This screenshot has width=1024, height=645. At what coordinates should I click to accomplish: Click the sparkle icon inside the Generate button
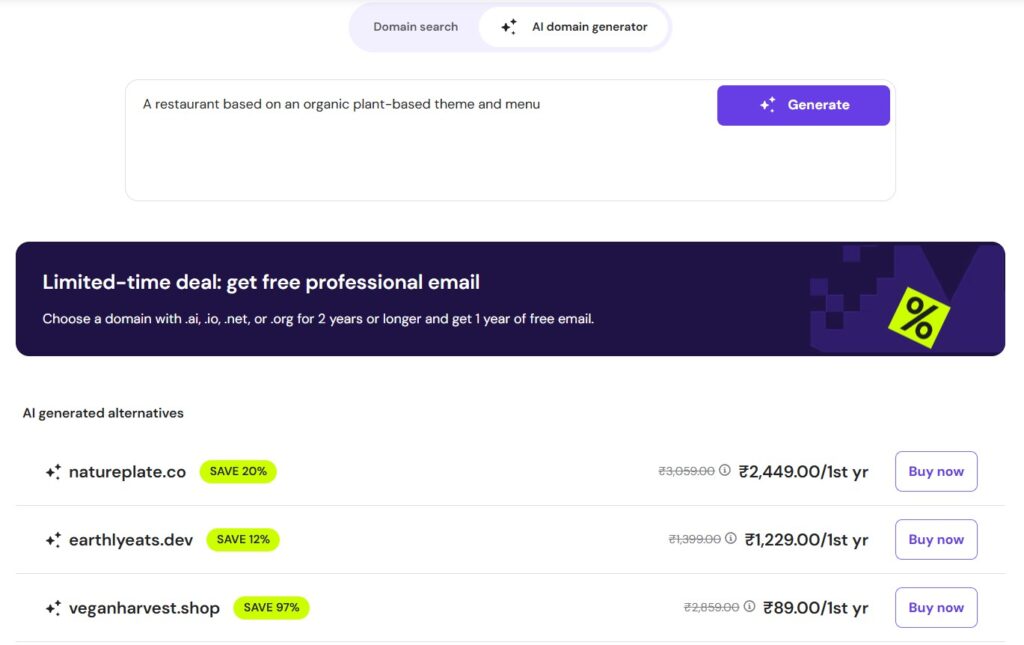pyautogui.click(x=766, y=104)
